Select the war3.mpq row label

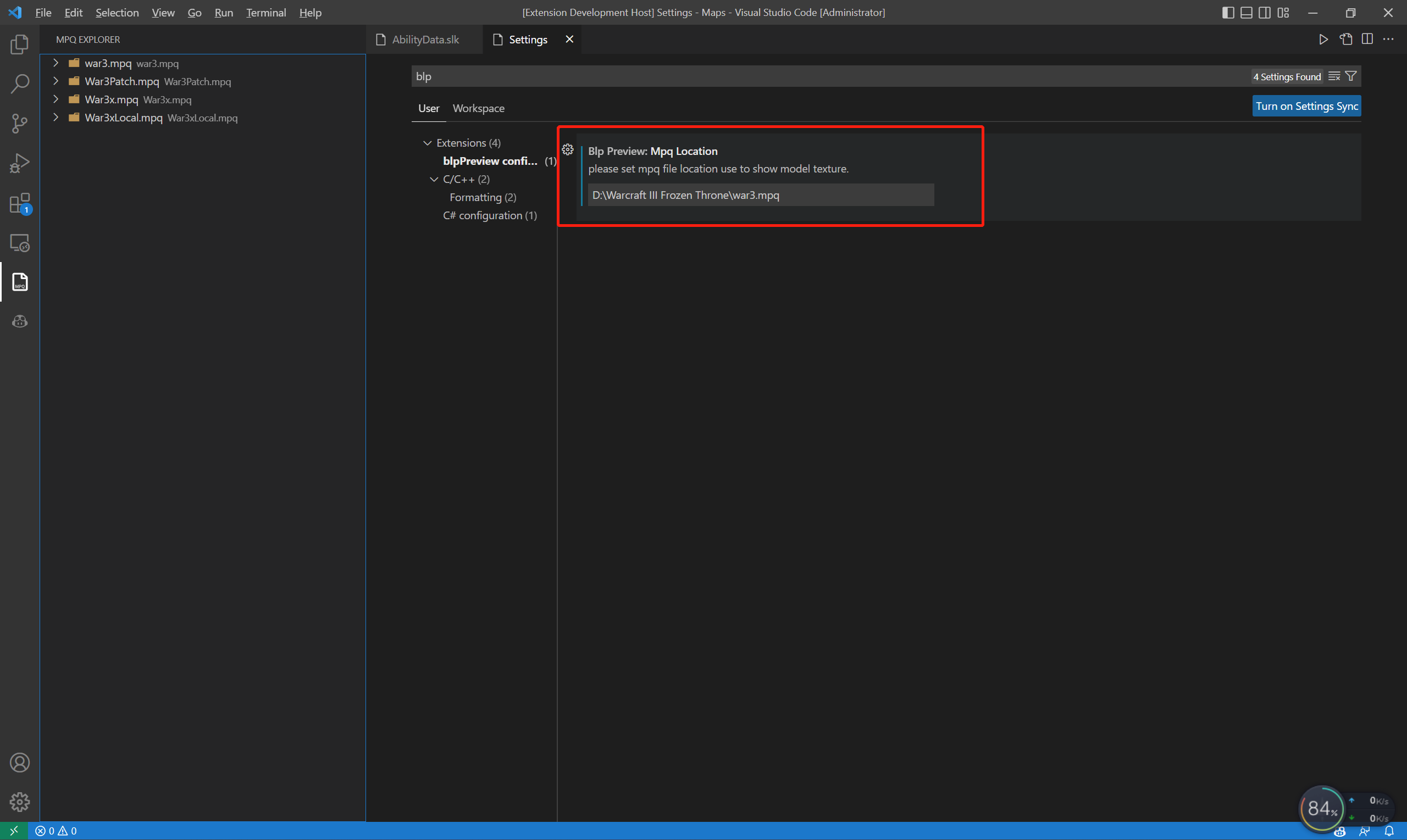pyautogui.click(x=108, y=63)
